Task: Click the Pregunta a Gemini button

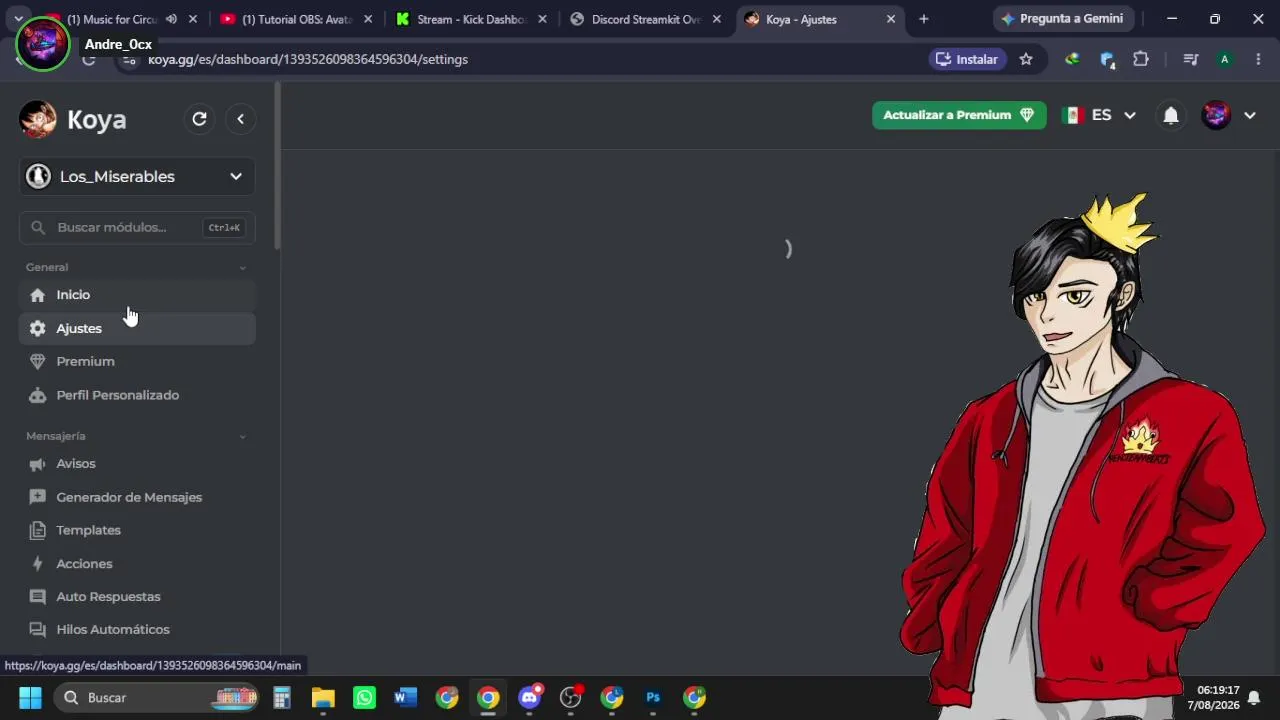Action: (1062, 19)
